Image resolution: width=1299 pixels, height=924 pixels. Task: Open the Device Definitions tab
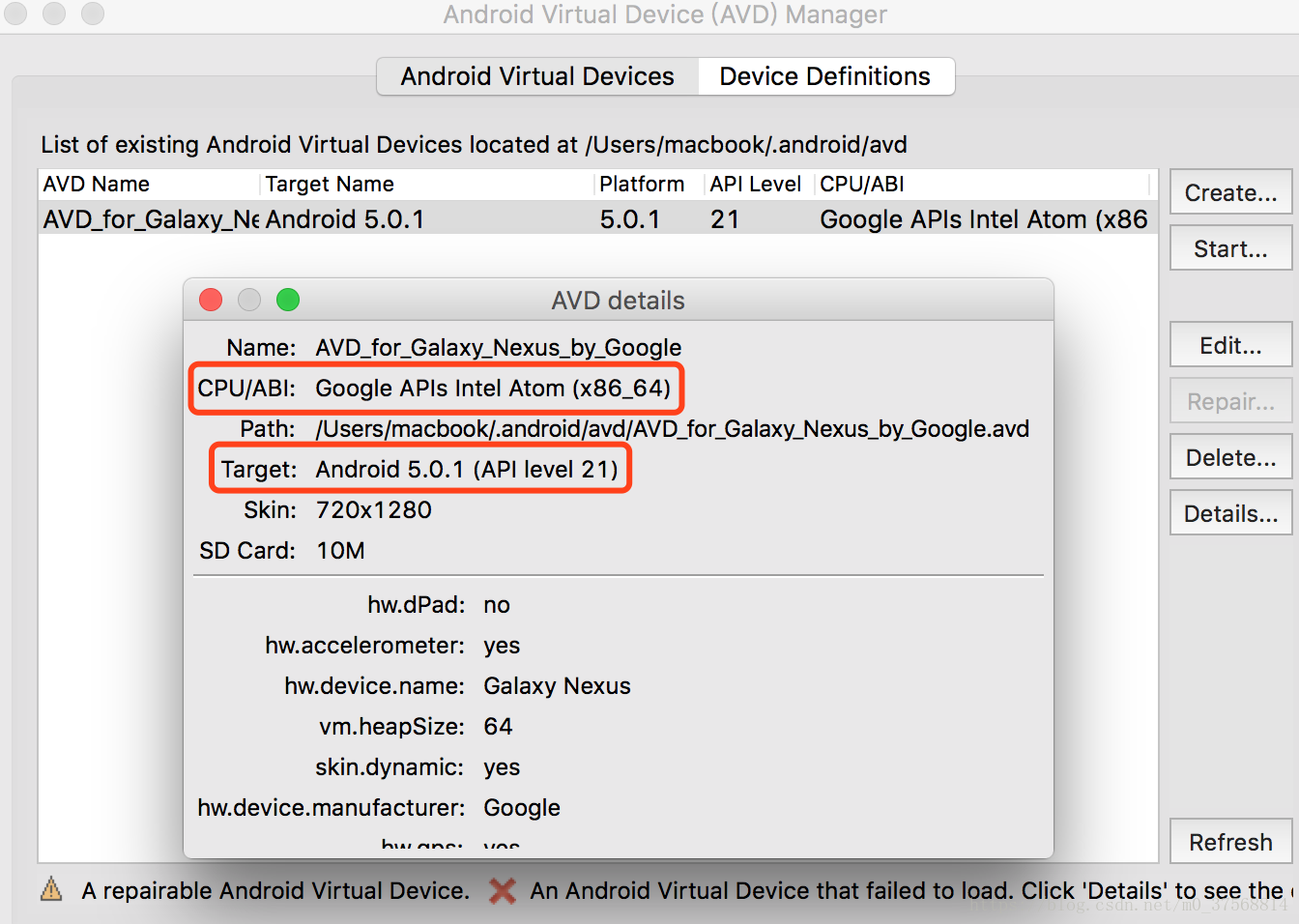(x=825, y=76)
